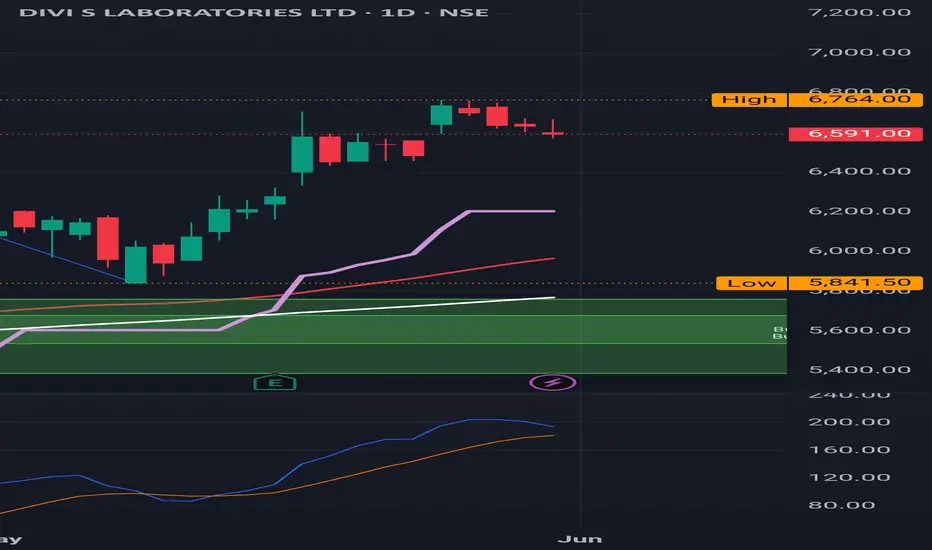Viewport: 932px width, 550px height.
Task: Click the flat top of the thick purple line
Action: click(x=511, y=211)
